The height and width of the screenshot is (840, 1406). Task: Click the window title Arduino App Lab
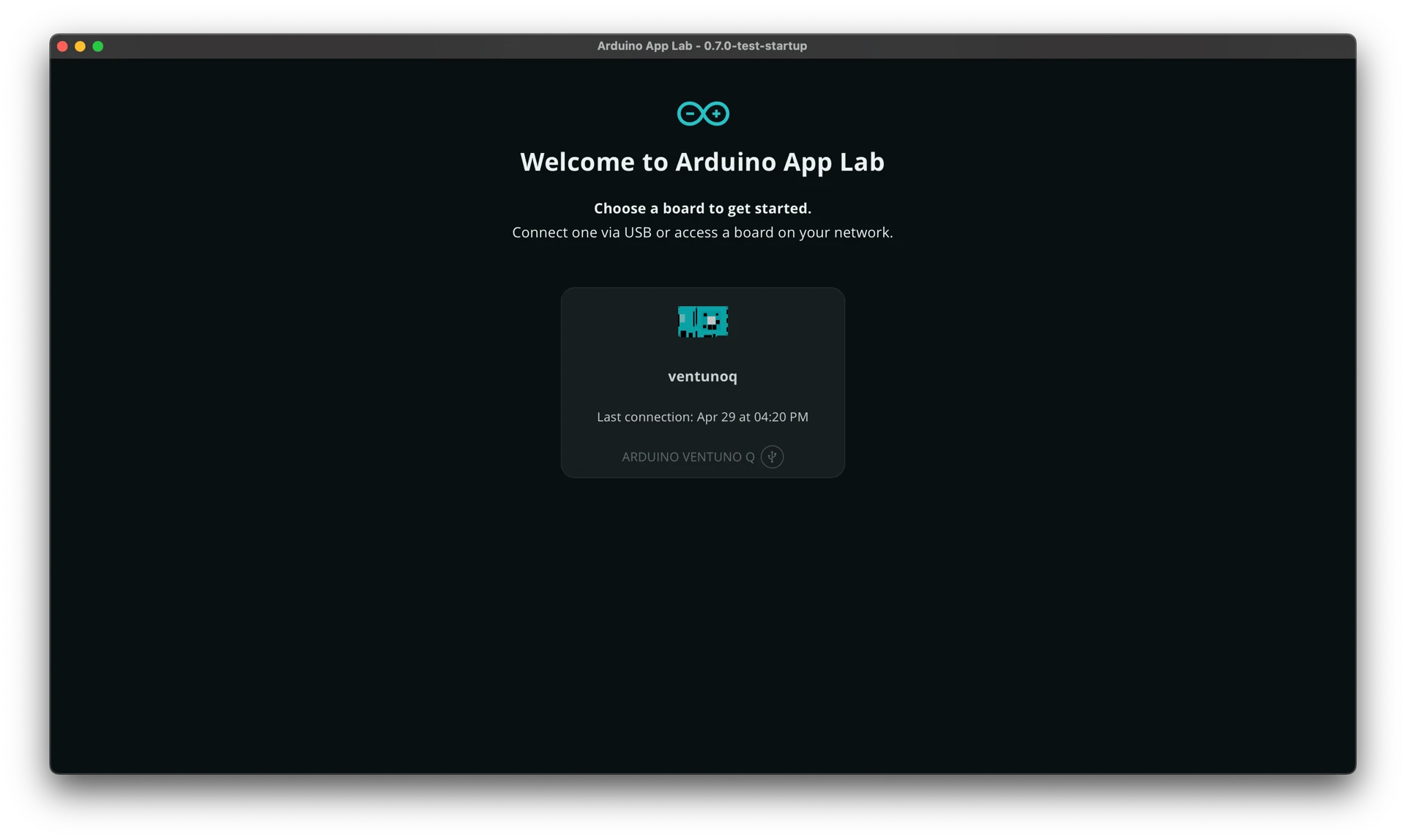click(702, 46)
